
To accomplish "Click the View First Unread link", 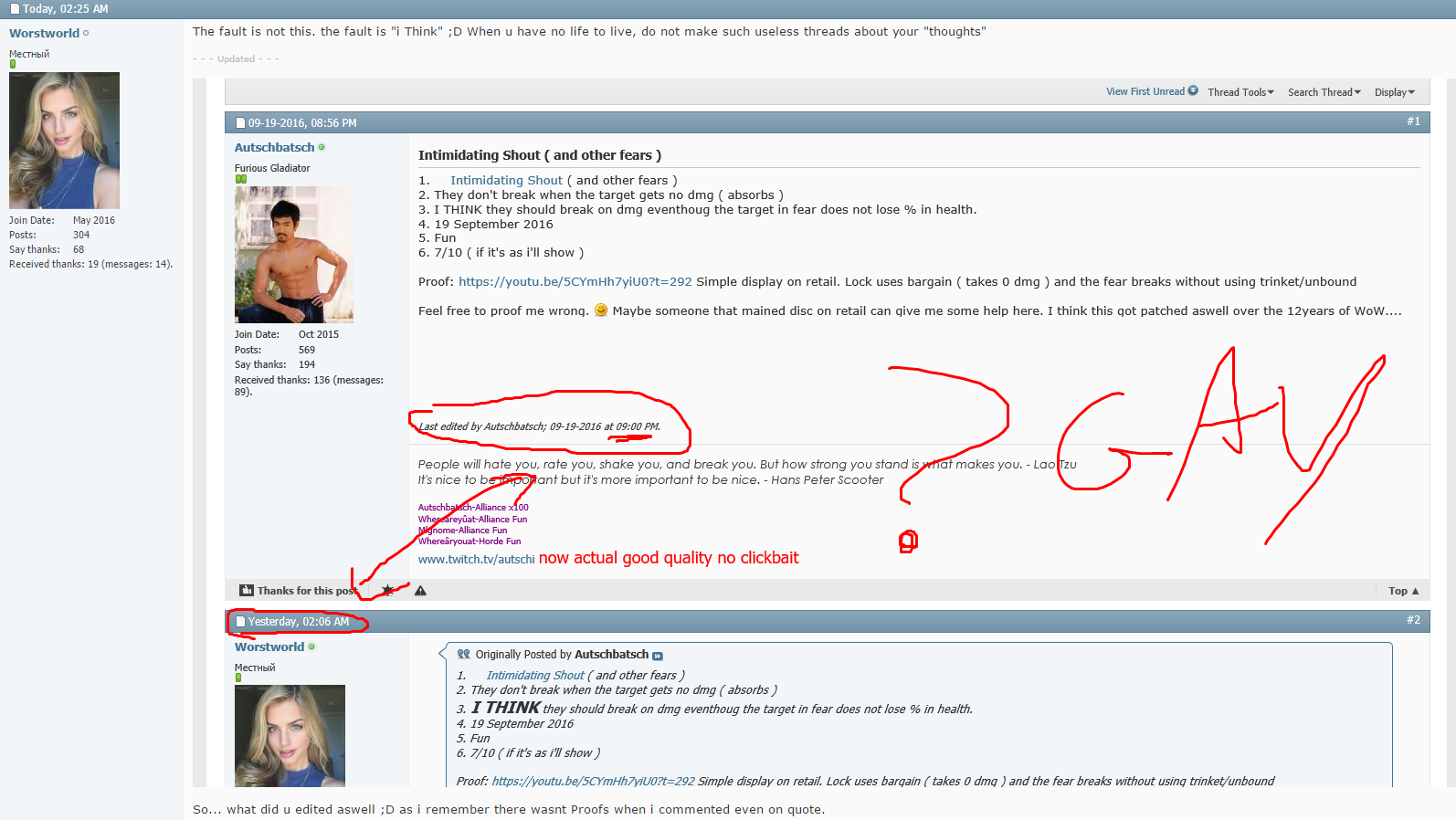I will pyautogui.click(x=1145, y=91).
